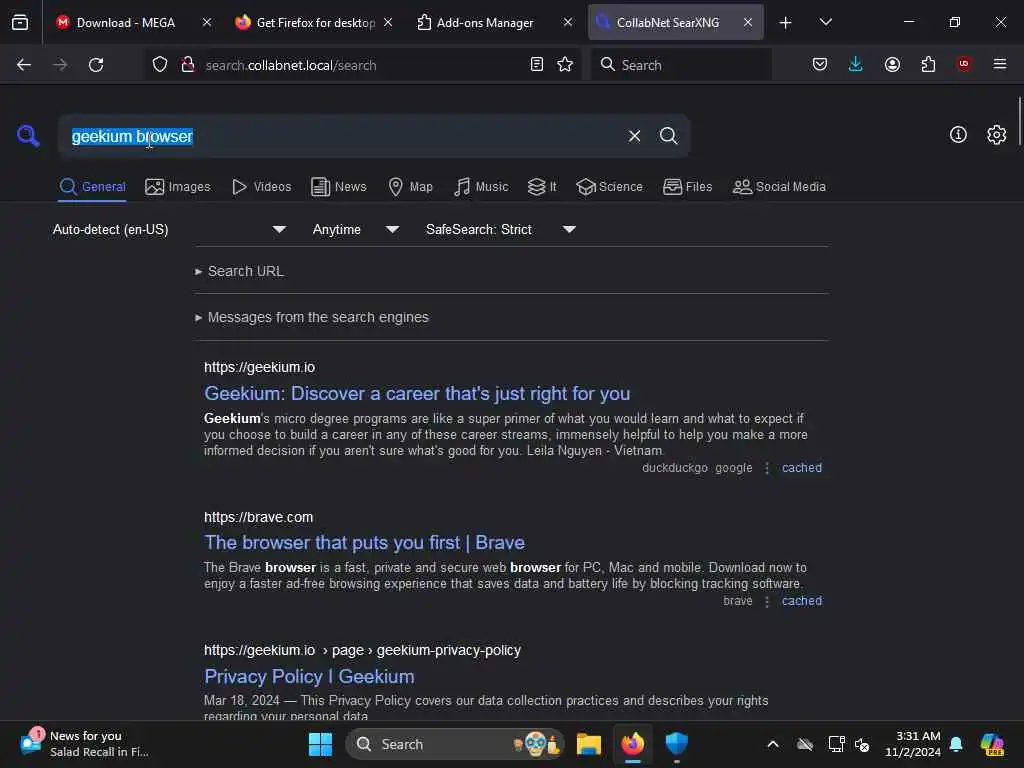Open Save to Pocket icon
This screenshot has width=1024, height=768.
click(x=820, y=65)
